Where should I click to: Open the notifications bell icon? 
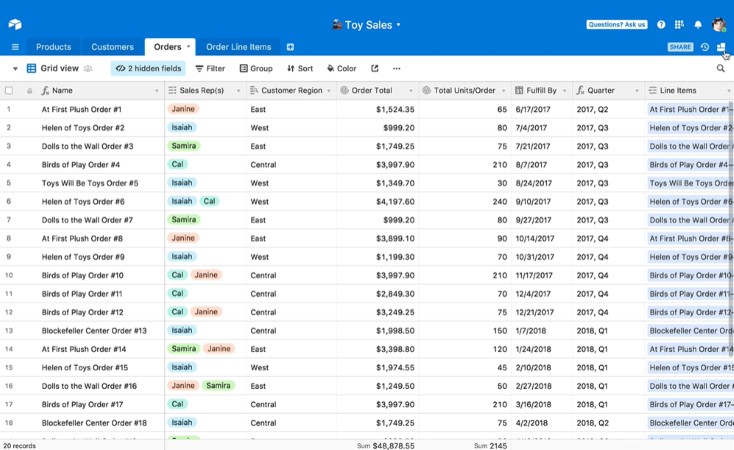[698, 25]
